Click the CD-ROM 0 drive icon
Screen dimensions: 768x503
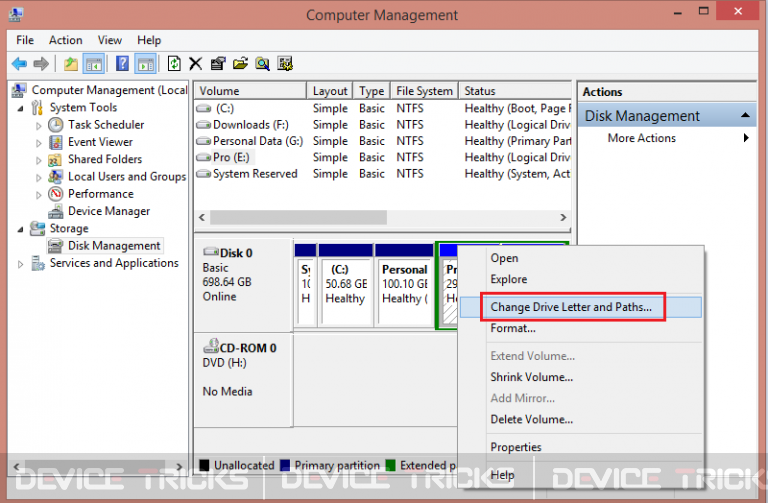click(211, 346)
